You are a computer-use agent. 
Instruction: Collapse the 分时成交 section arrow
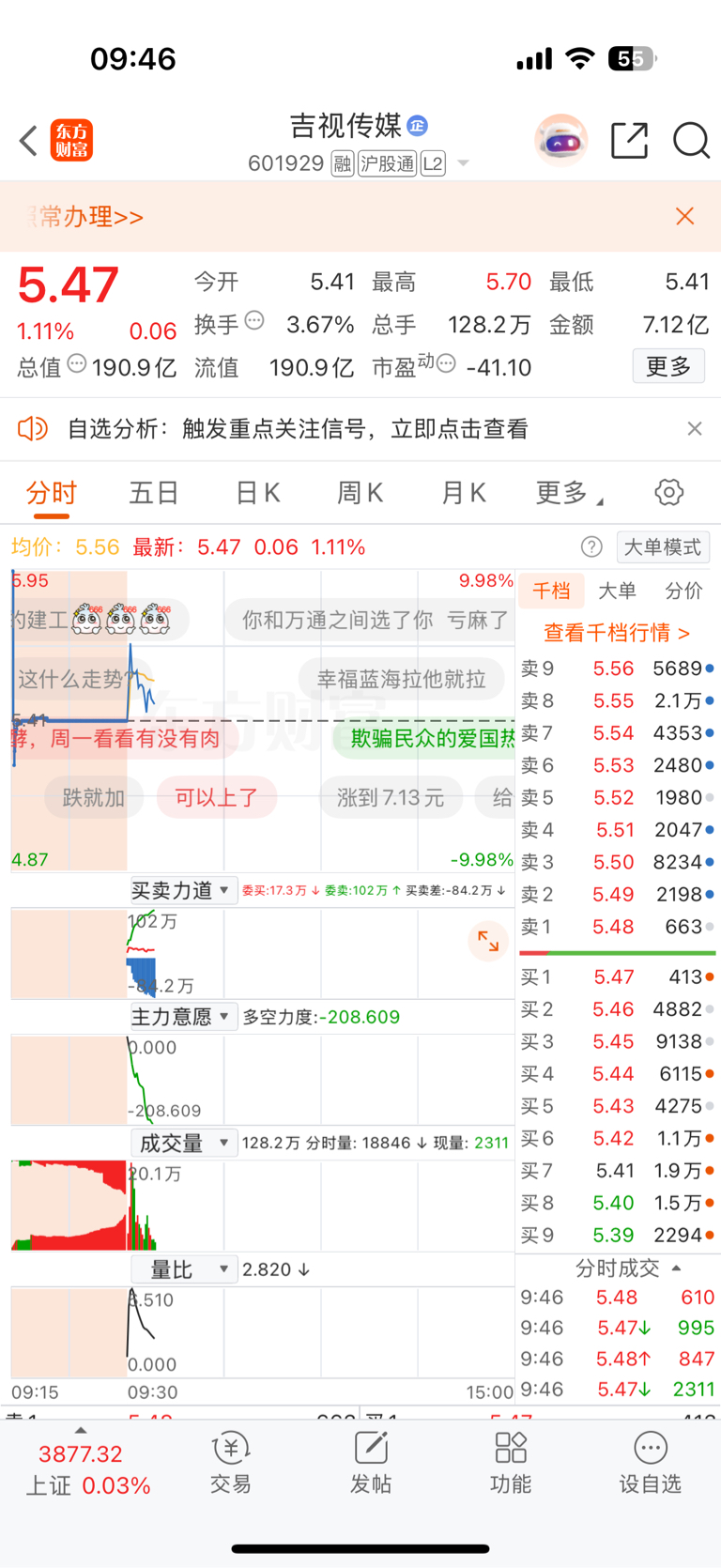tap(677, 1268)
